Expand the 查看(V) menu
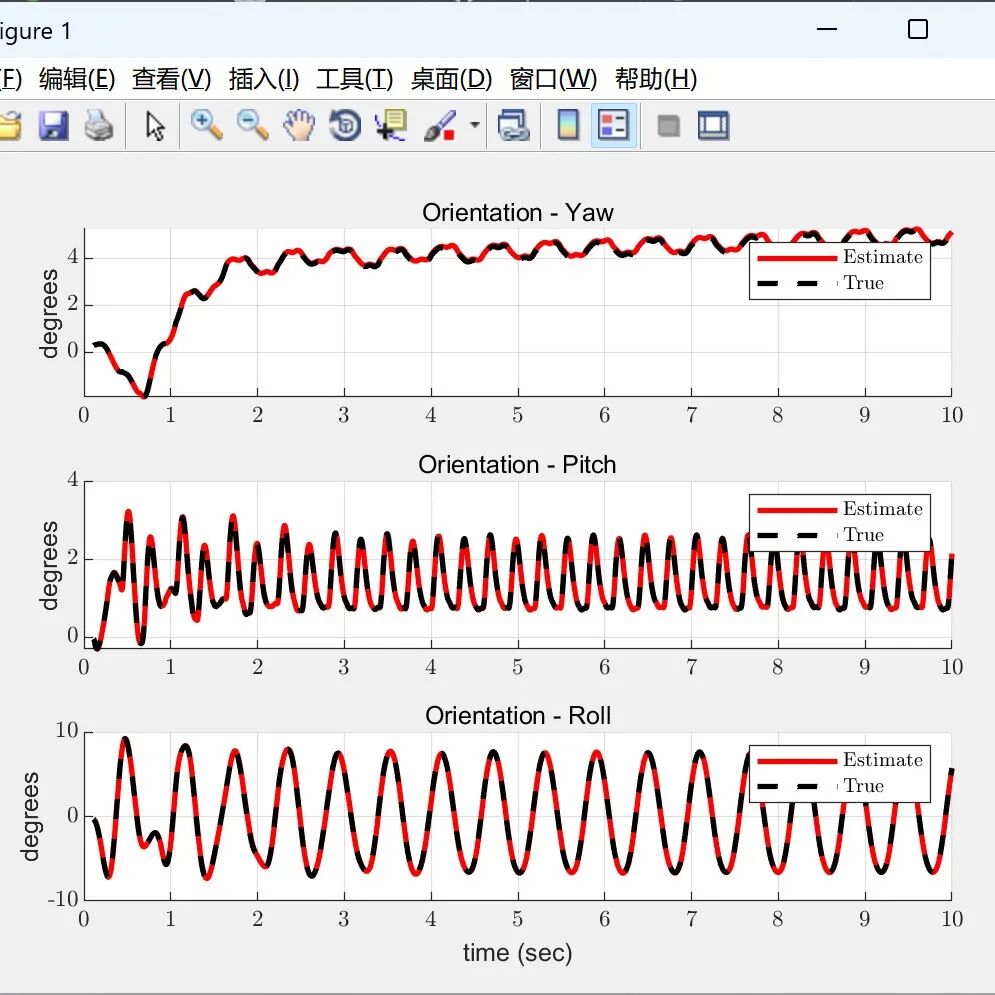This screenshot has height=995, width=995. point(171,79)
